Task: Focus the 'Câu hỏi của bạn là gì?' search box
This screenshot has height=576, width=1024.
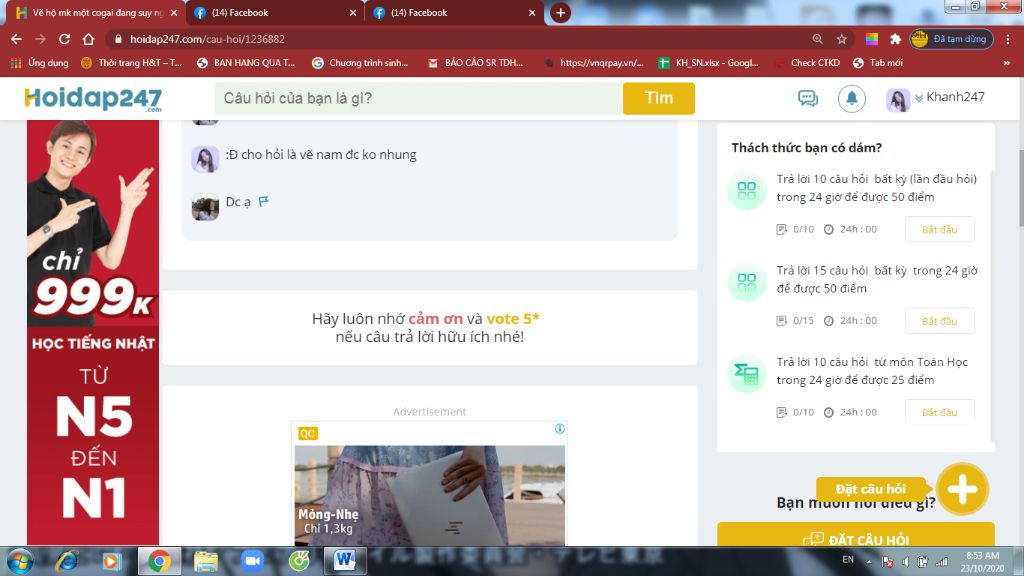Action: (418, 99)
